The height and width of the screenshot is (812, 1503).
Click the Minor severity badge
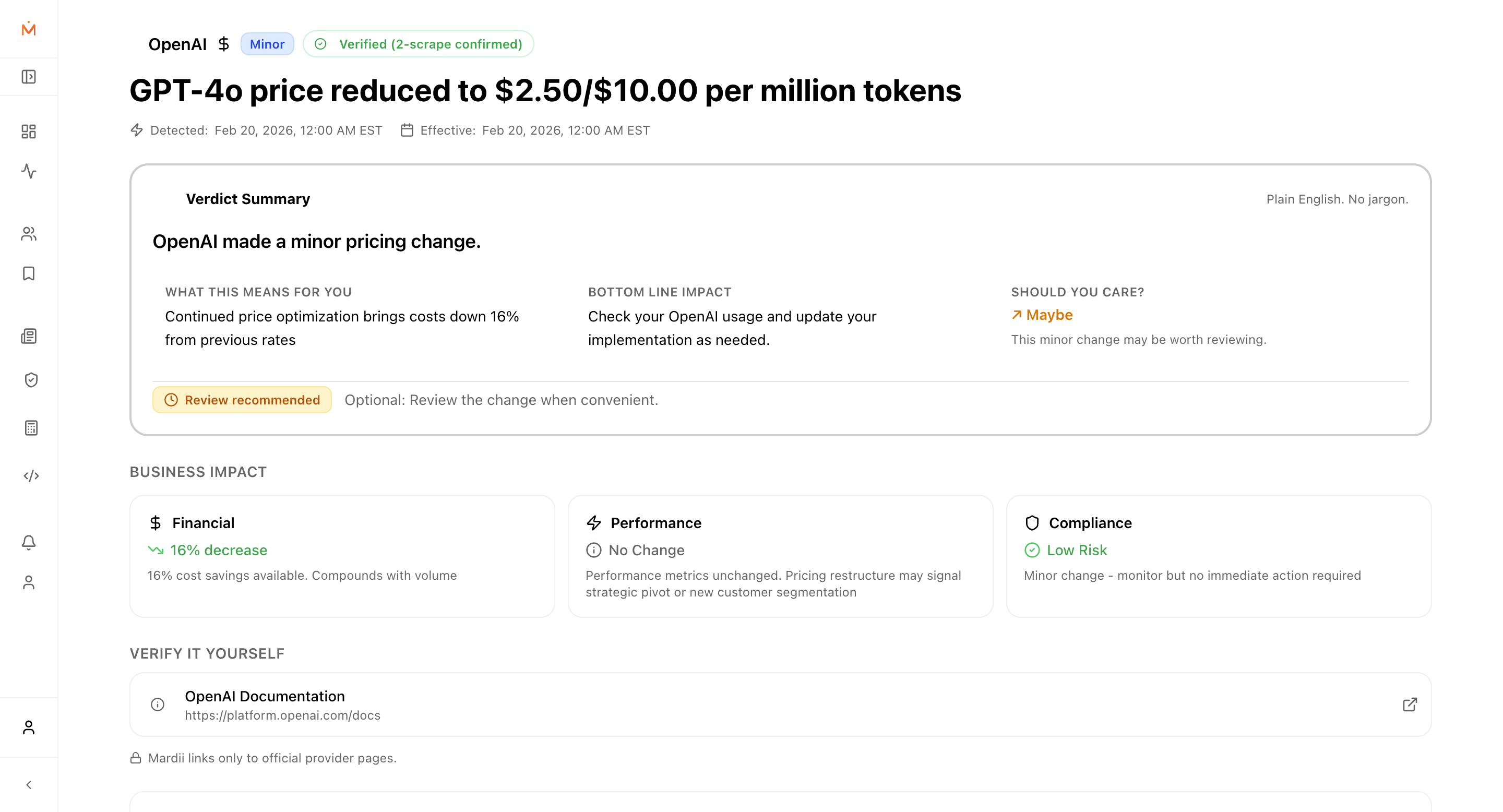coord(267,44)
